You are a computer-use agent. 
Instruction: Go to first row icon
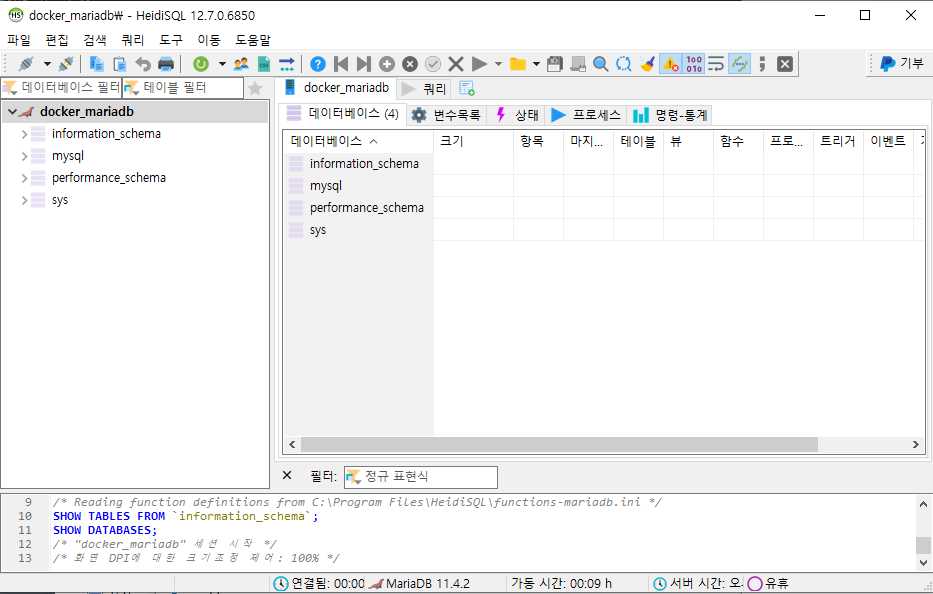(x=341, y=64)
